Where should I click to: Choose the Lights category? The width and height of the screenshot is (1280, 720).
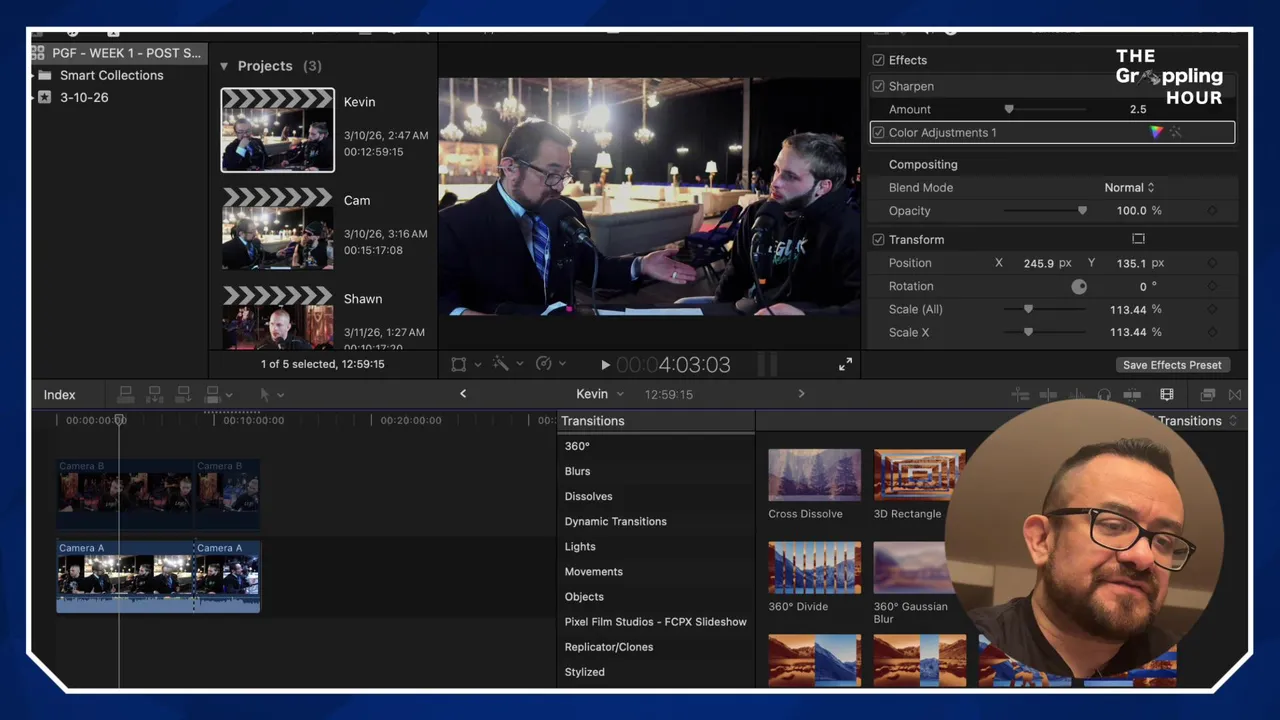[580, 546]
